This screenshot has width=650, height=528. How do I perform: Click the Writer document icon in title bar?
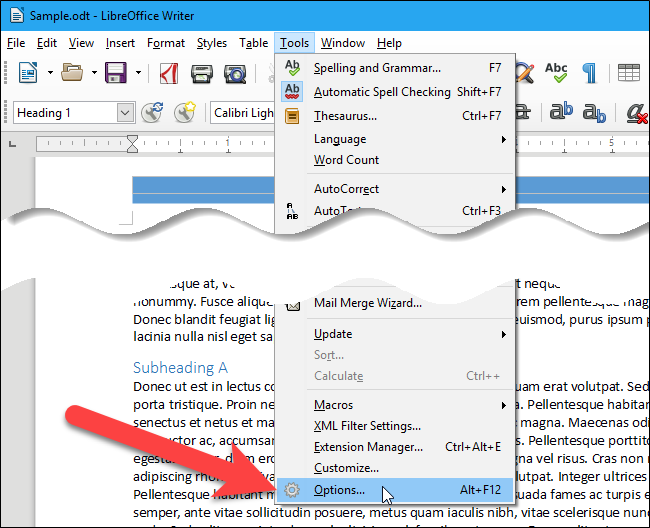click(x=17, y=16)
